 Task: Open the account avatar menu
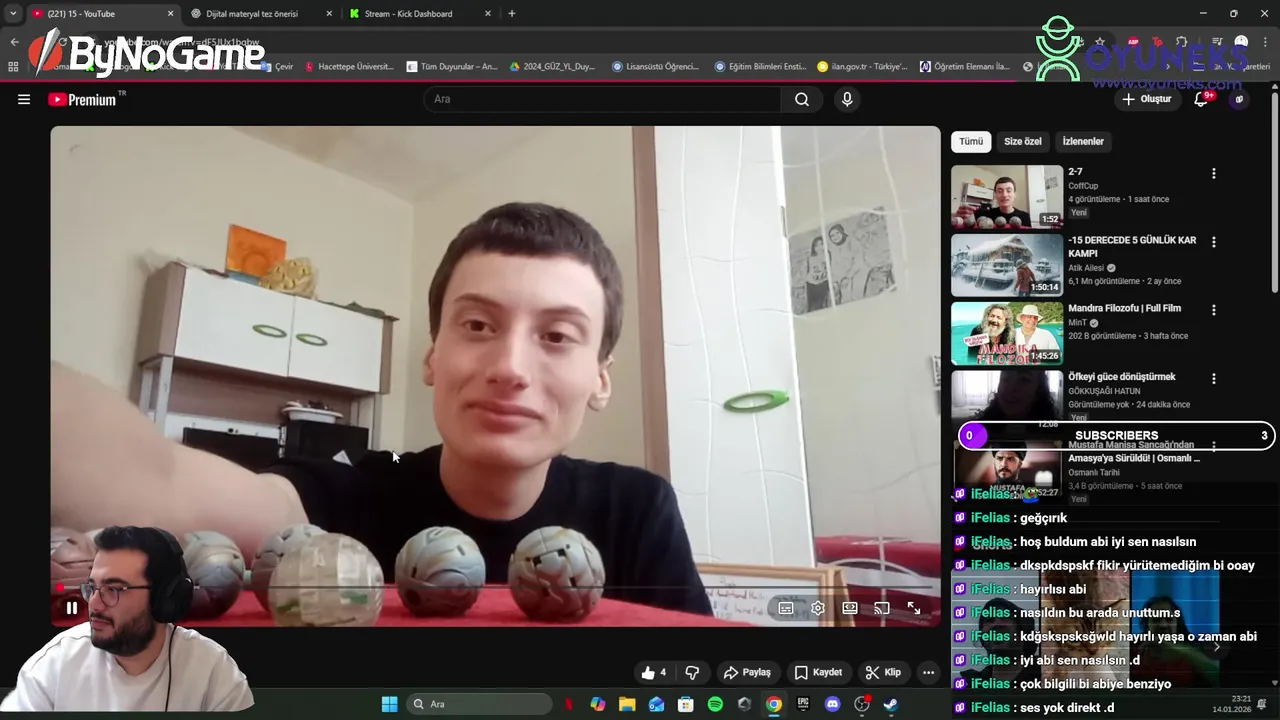(x=1239, y=99)
